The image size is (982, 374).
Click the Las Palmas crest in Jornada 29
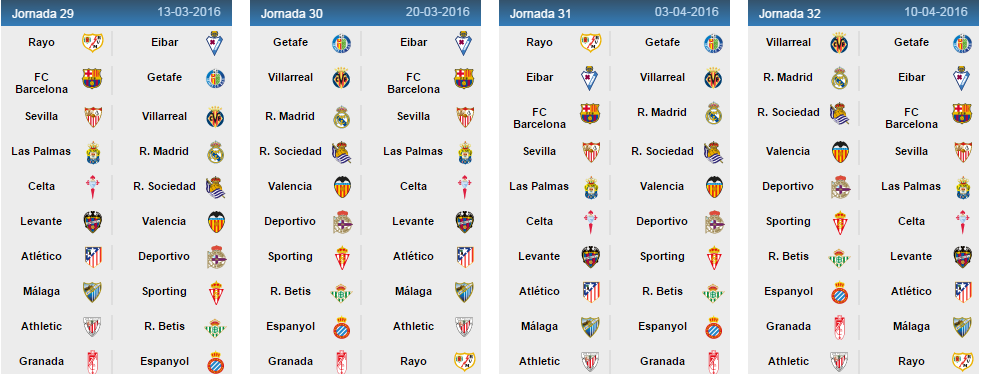pyautogui.click(x=93, y=152)
